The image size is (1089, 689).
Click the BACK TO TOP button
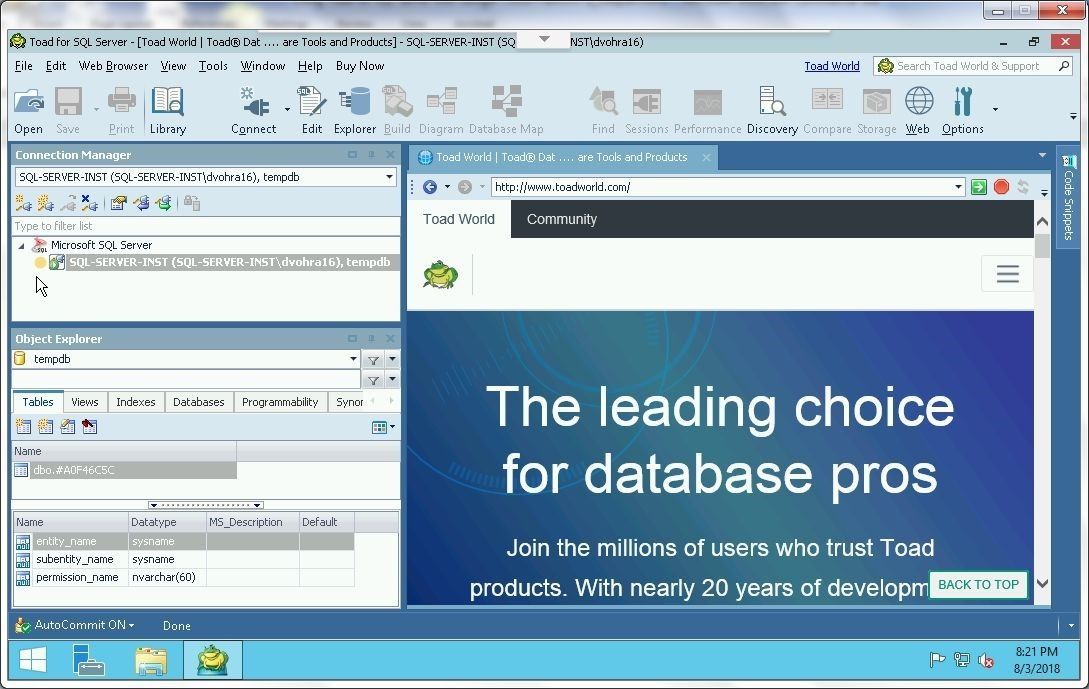[978, 585]
